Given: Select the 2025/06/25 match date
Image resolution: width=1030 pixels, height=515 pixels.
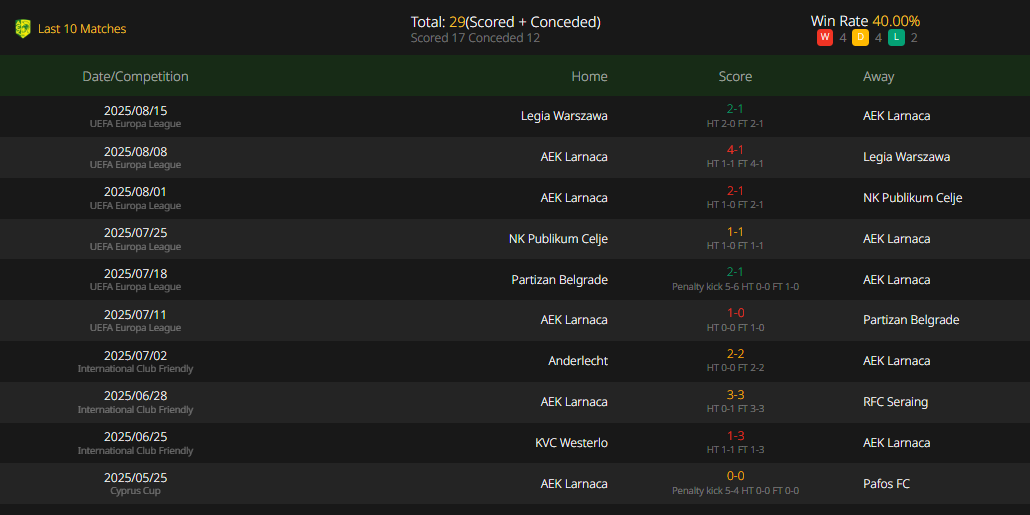Looking at the screenshot, I should coord(135,437).
